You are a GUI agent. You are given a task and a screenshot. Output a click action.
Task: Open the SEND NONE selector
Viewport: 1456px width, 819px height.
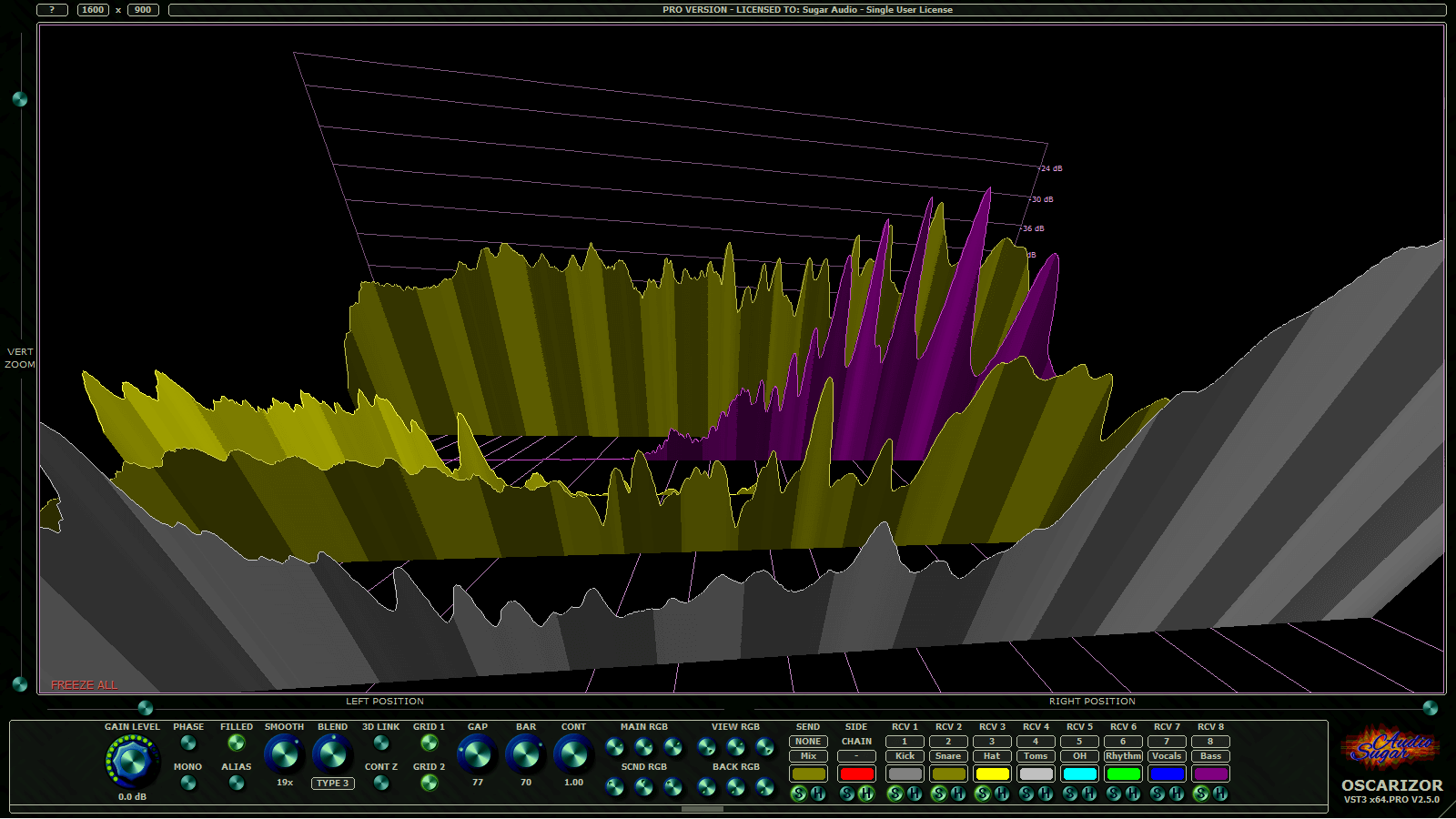click(808, 742)
